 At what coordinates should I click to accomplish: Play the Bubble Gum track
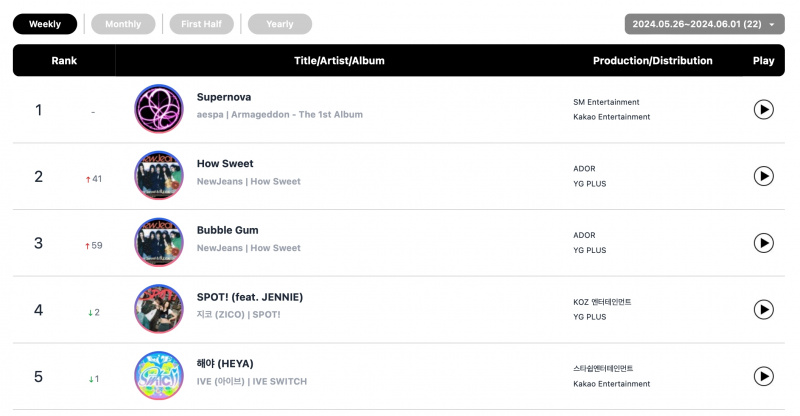(x=763, y=243)
